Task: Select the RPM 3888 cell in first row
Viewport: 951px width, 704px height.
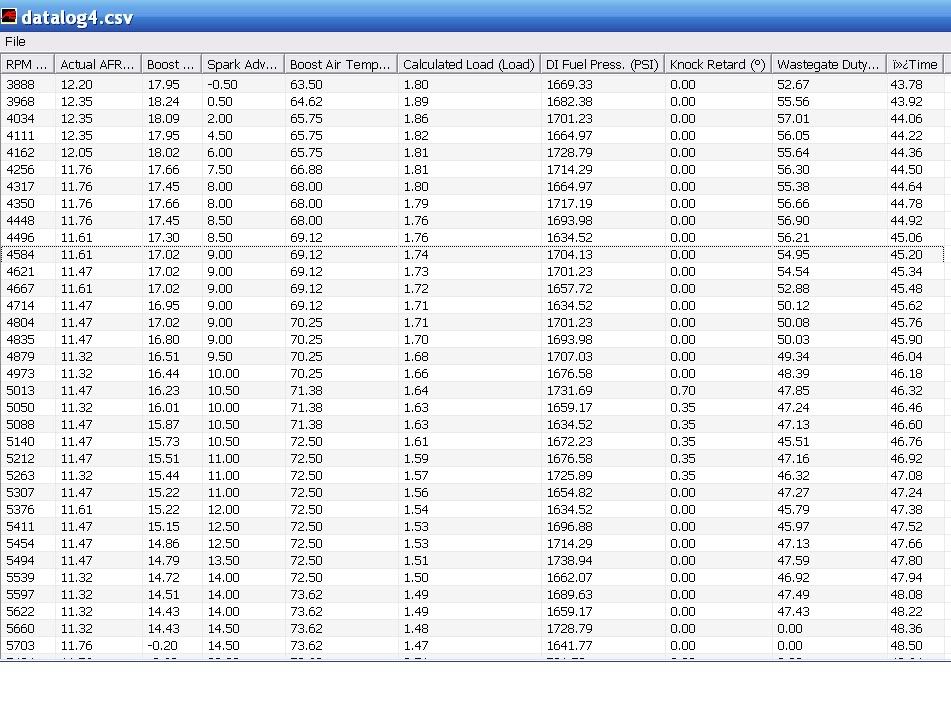Action: pos(20,84)
